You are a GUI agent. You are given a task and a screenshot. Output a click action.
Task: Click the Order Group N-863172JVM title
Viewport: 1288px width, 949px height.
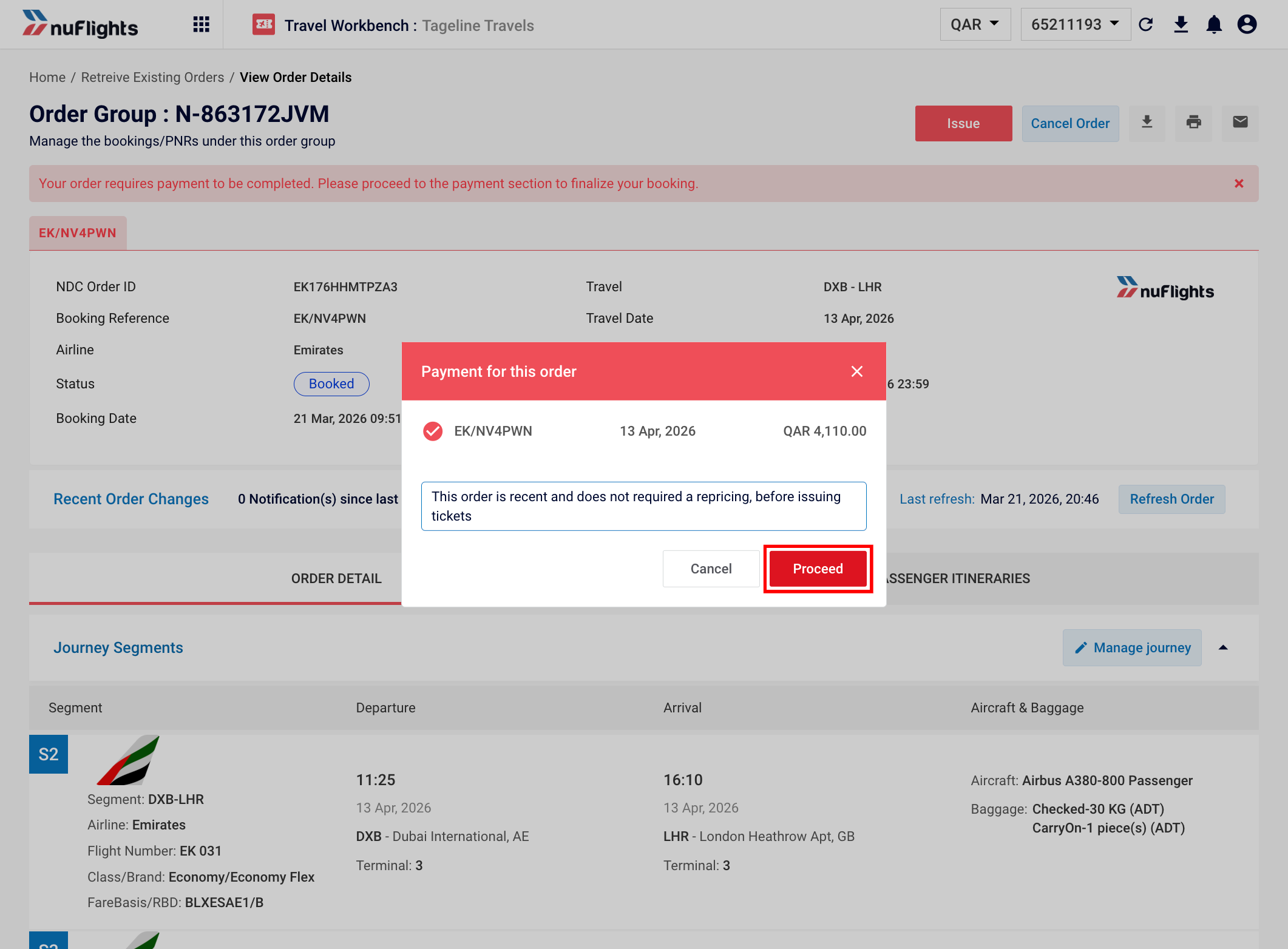179,113
